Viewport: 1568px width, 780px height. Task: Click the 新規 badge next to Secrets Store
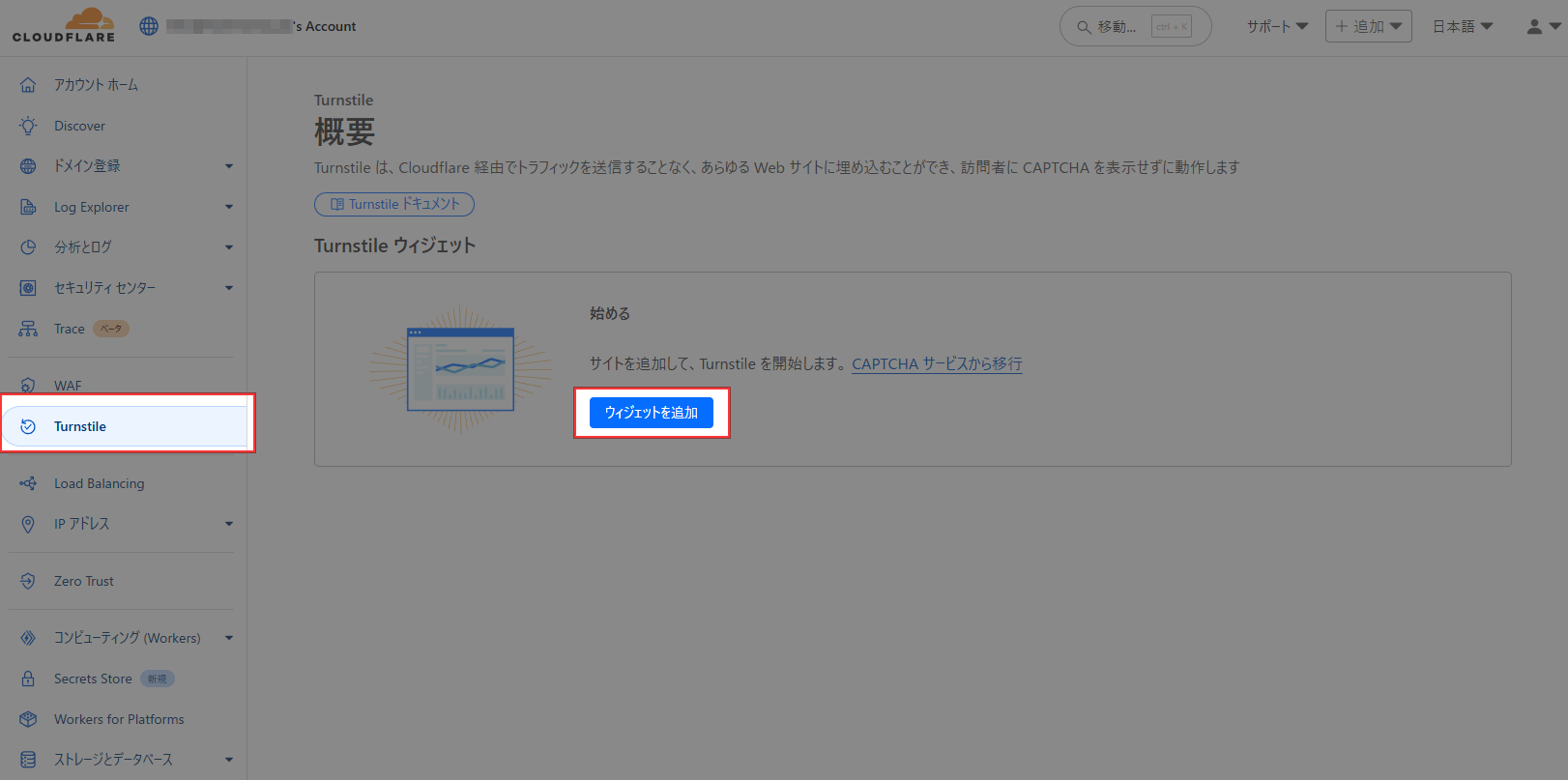(158, 679)
